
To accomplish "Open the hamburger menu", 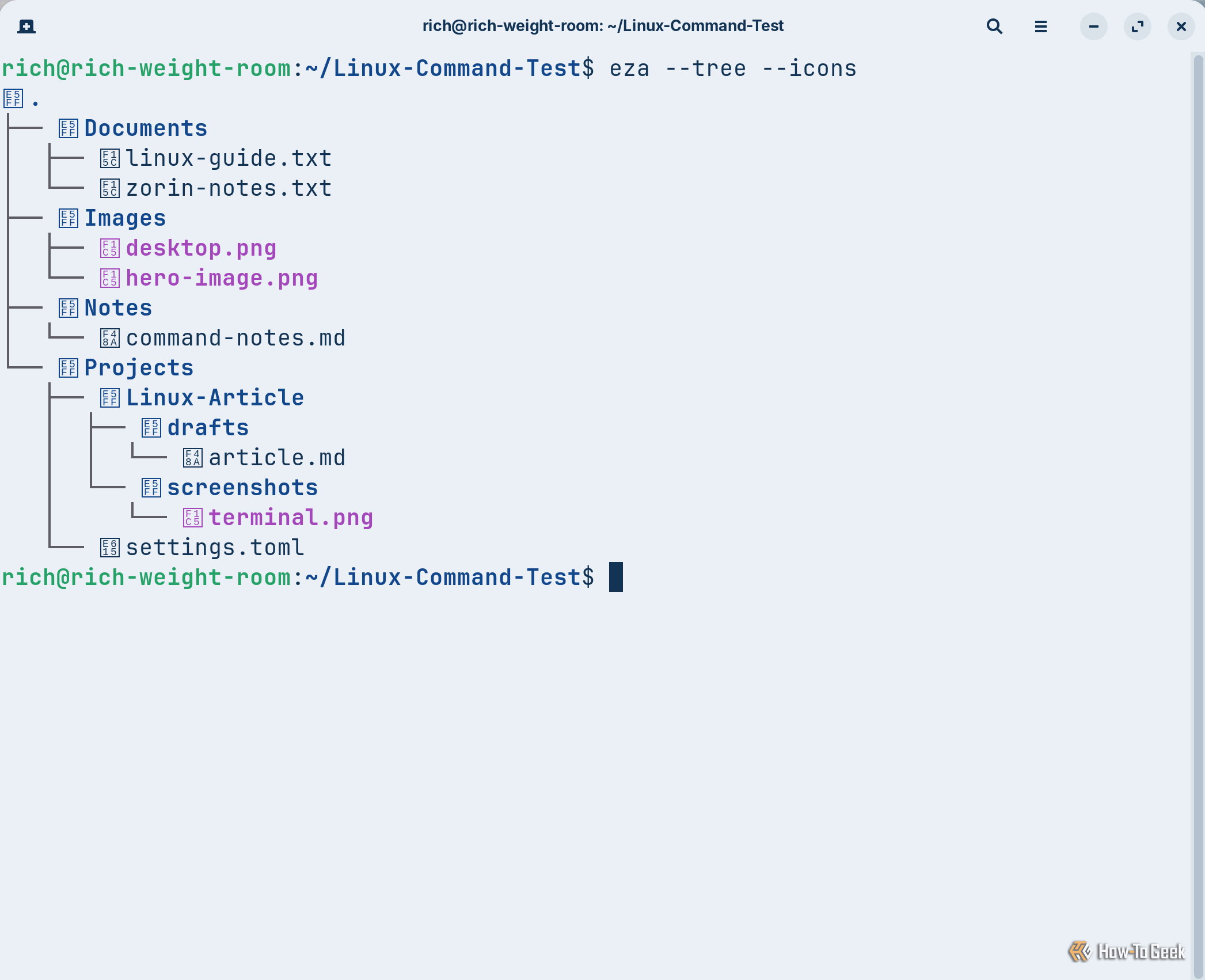I will pyautogui.click(x=1040, y=26).
